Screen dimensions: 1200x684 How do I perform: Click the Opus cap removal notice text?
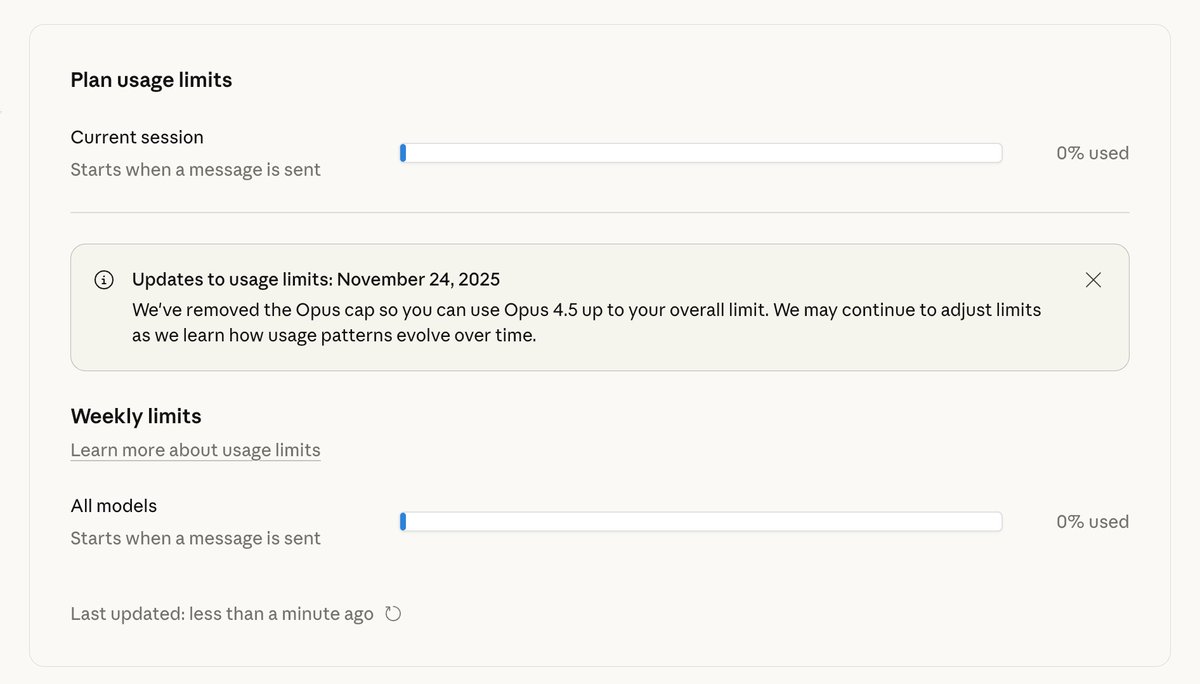point(587,323)
